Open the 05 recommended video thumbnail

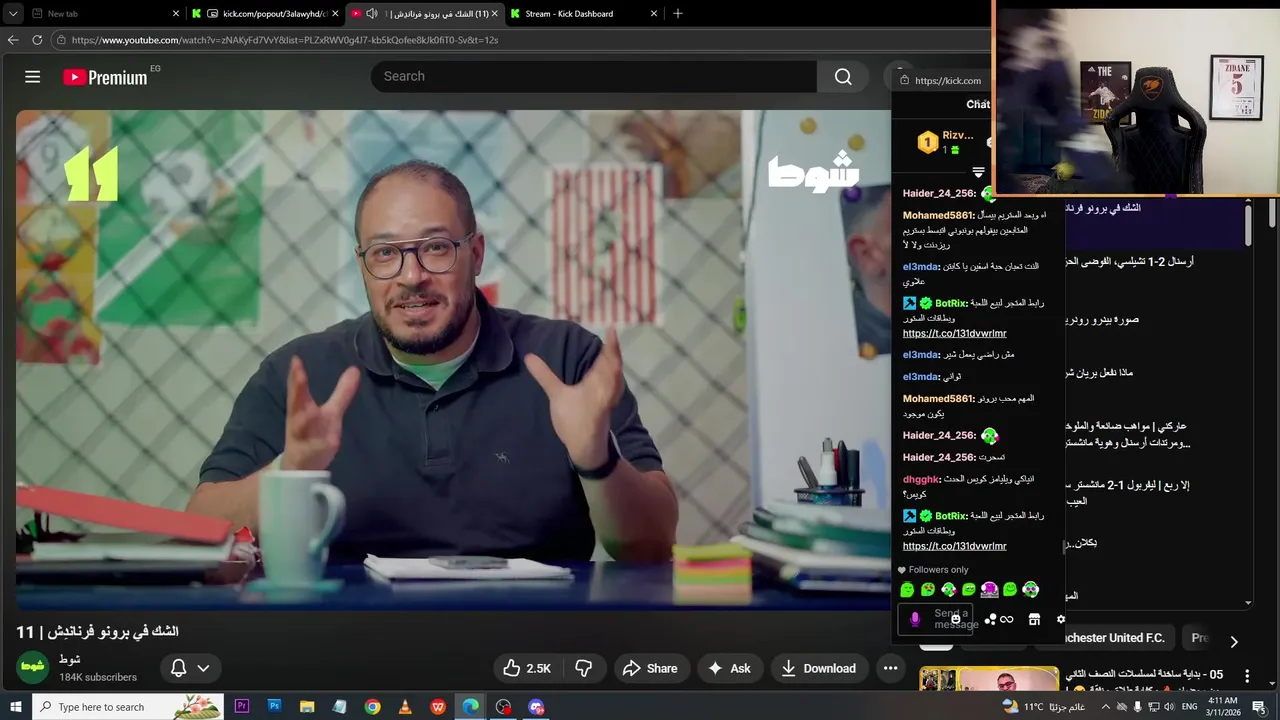coord(989,680)
